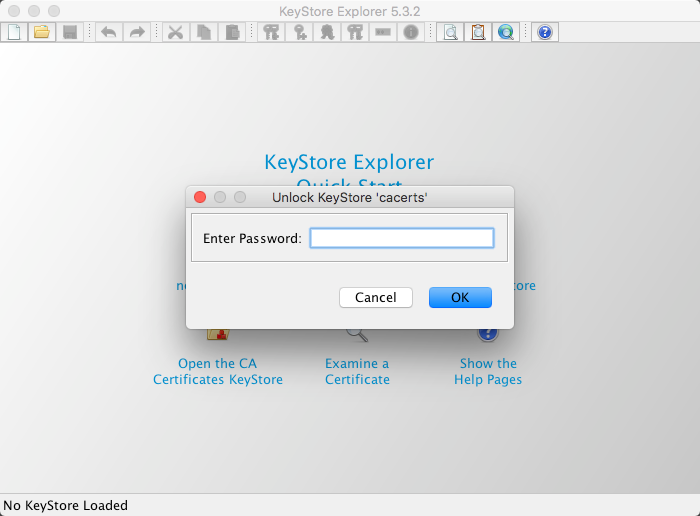700x516 pixels.
Task: Click the Undo arrow icon
Action: (x=109, y=32)
